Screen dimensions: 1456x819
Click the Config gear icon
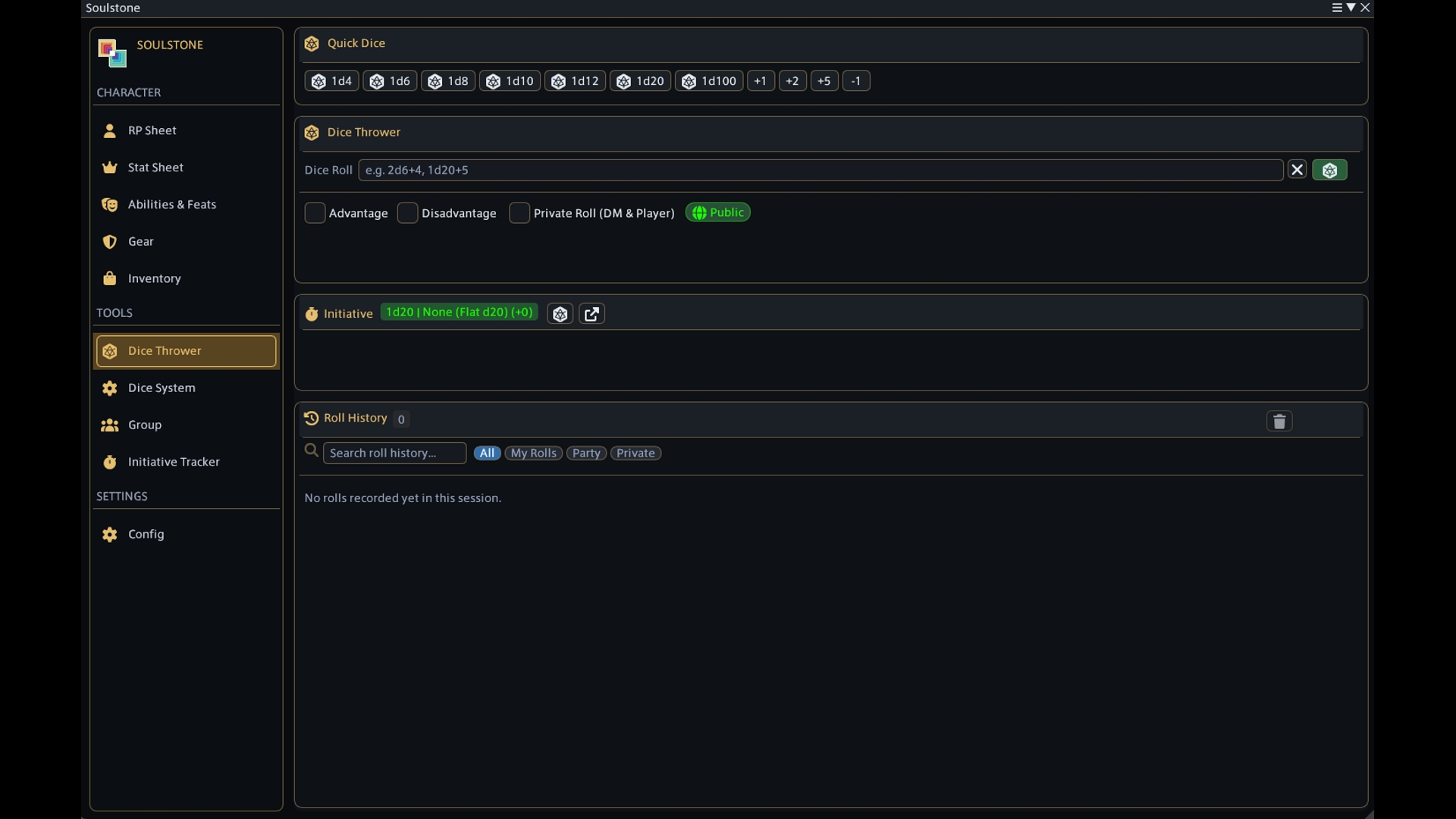[x=110, y=535]
